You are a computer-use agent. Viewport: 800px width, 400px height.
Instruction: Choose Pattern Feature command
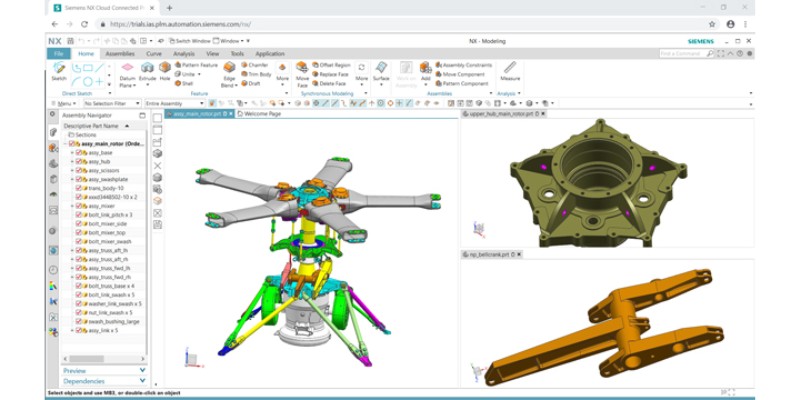pyautogui.click(x=196, y=65)
